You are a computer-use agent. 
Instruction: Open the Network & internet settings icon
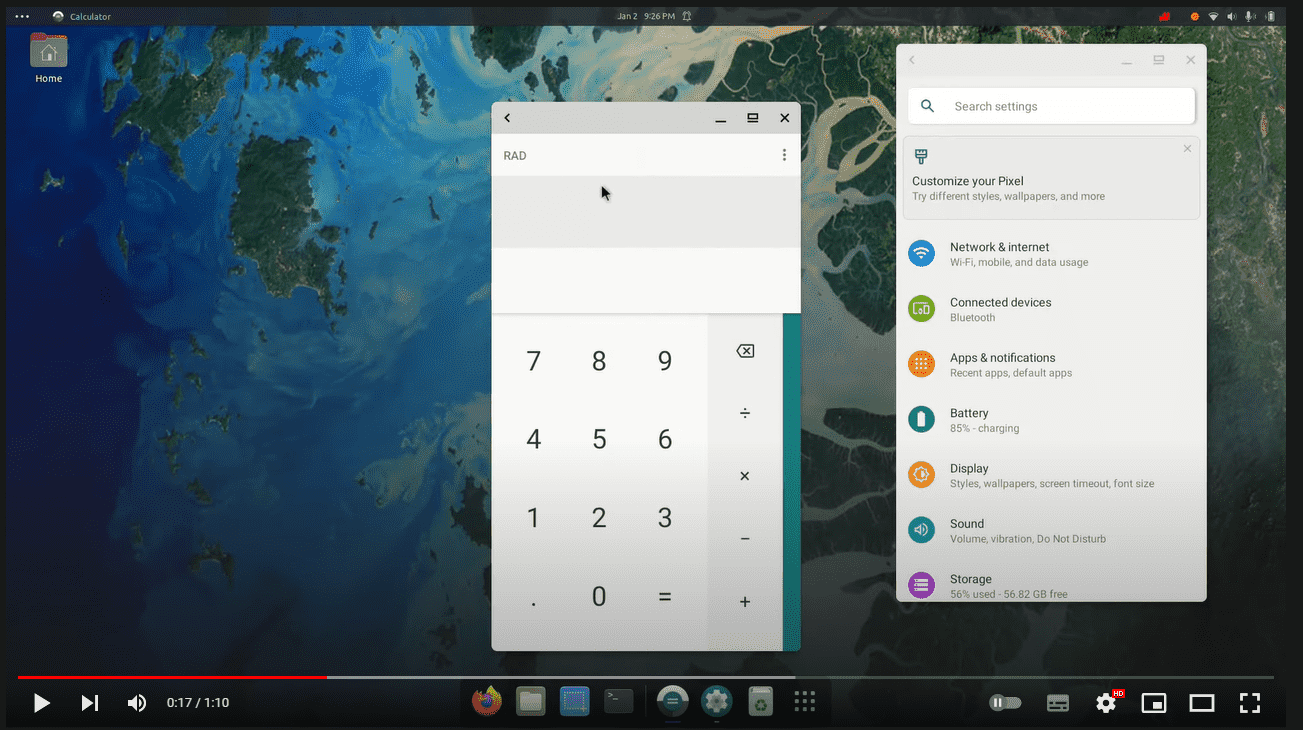pos(921,253)
